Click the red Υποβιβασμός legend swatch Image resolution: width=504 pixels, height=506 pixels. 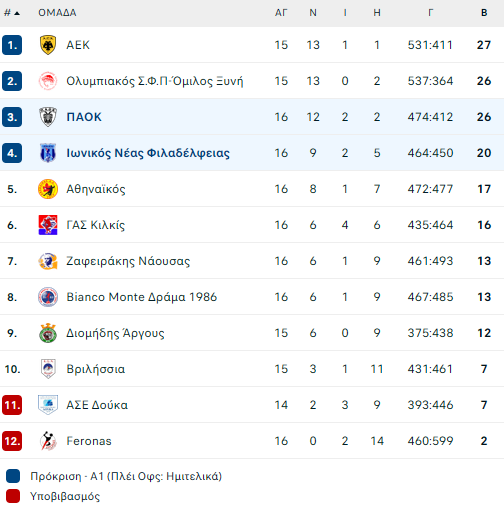13,496
